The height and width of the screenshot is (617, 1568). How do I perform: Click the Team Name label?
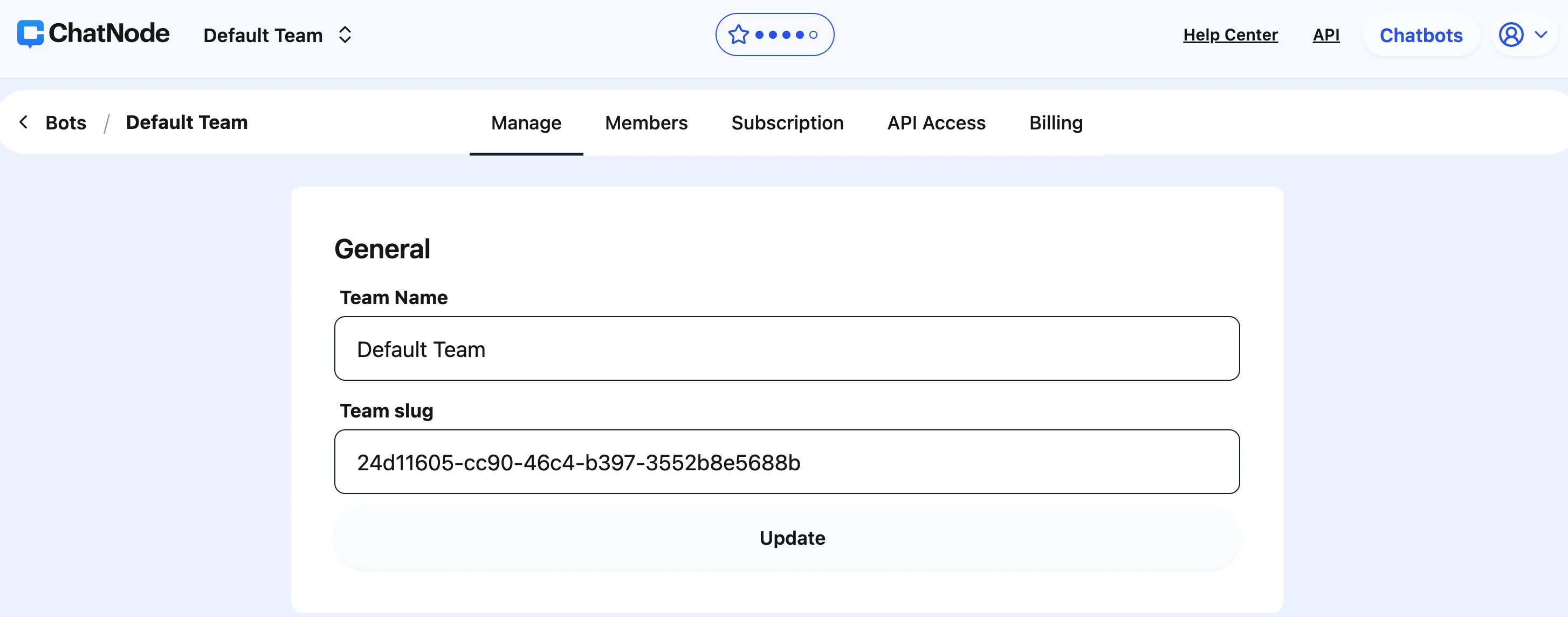tap(393, 297)
